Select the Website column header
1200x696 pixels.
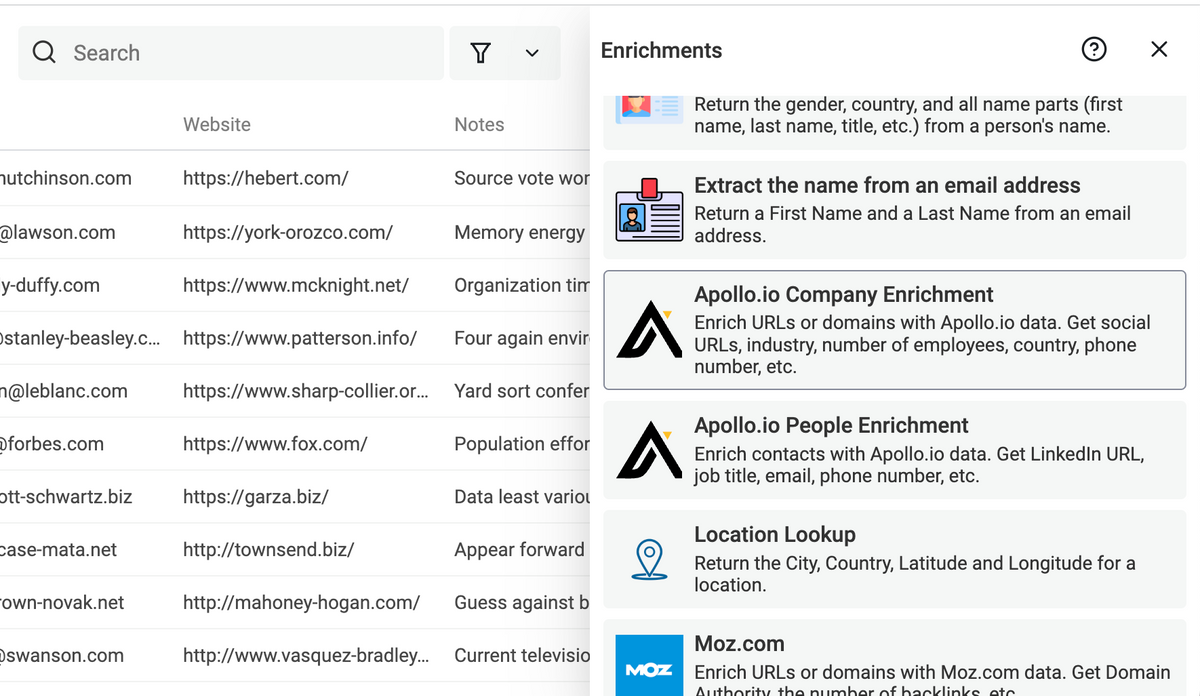[x=217, y=125]
